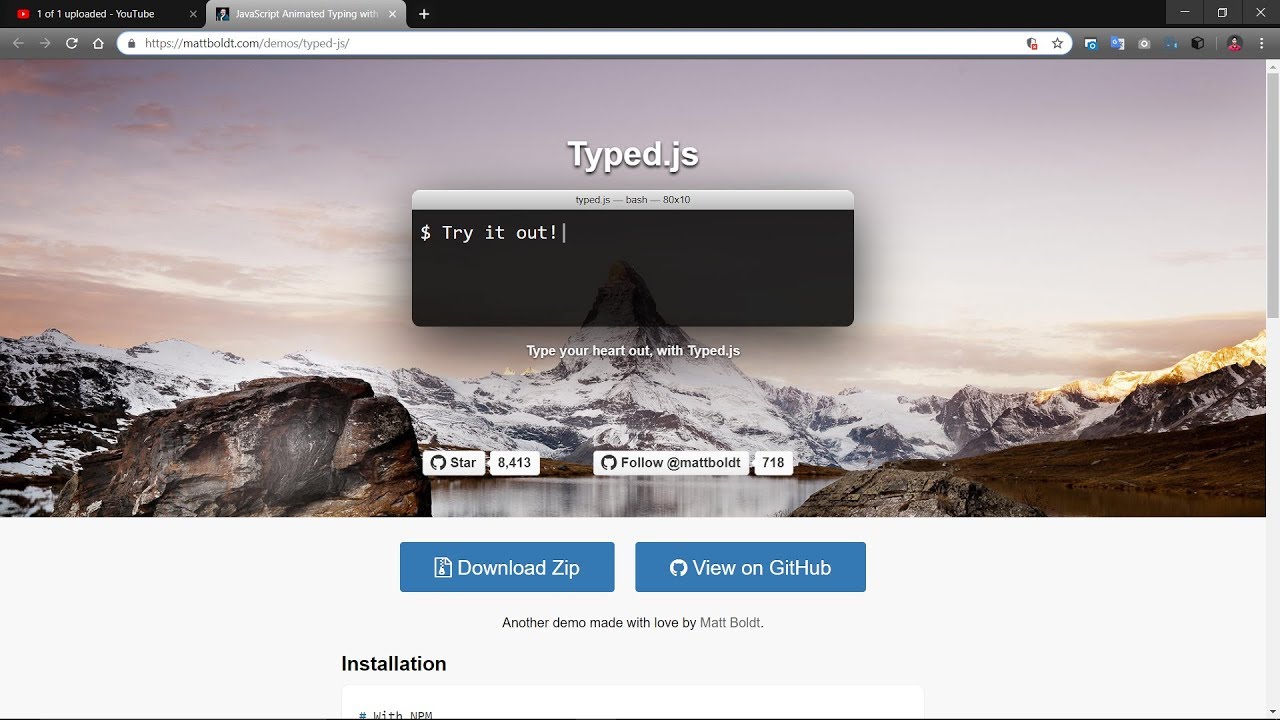
Task: Open the 718 followers count
Action: (x=773, y=463)
